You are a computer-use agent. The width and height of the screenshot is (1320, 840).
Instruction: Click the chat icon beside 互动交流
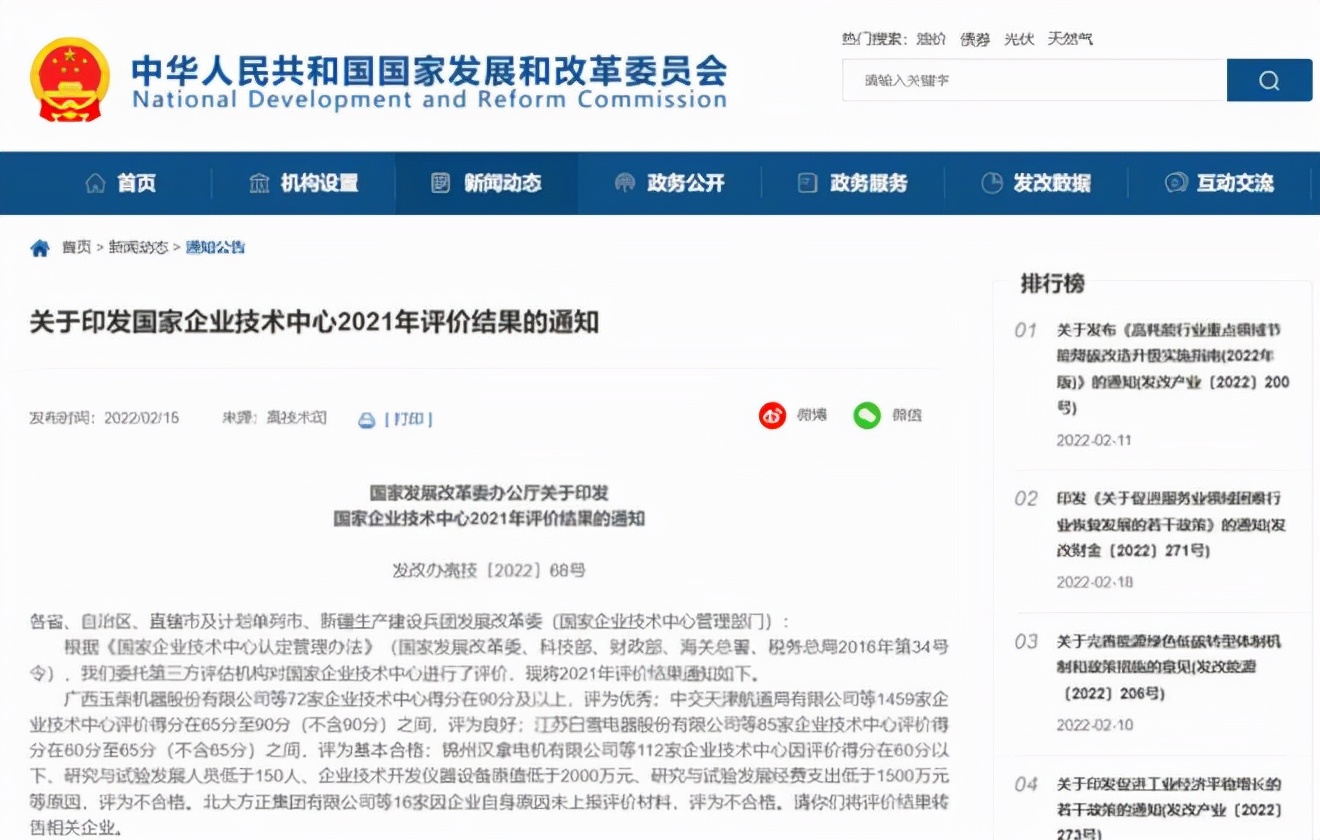[x=1176, y=183]
